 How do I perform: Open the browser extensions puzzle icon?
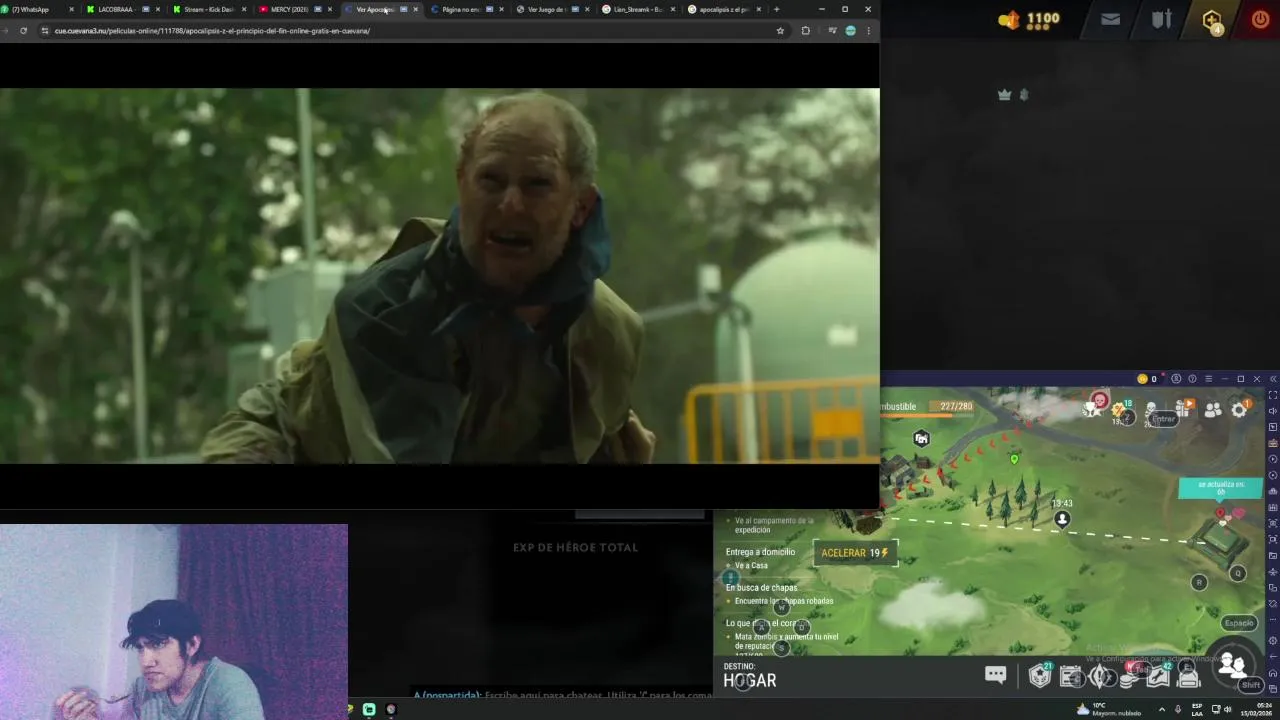[x=805, y=31]
